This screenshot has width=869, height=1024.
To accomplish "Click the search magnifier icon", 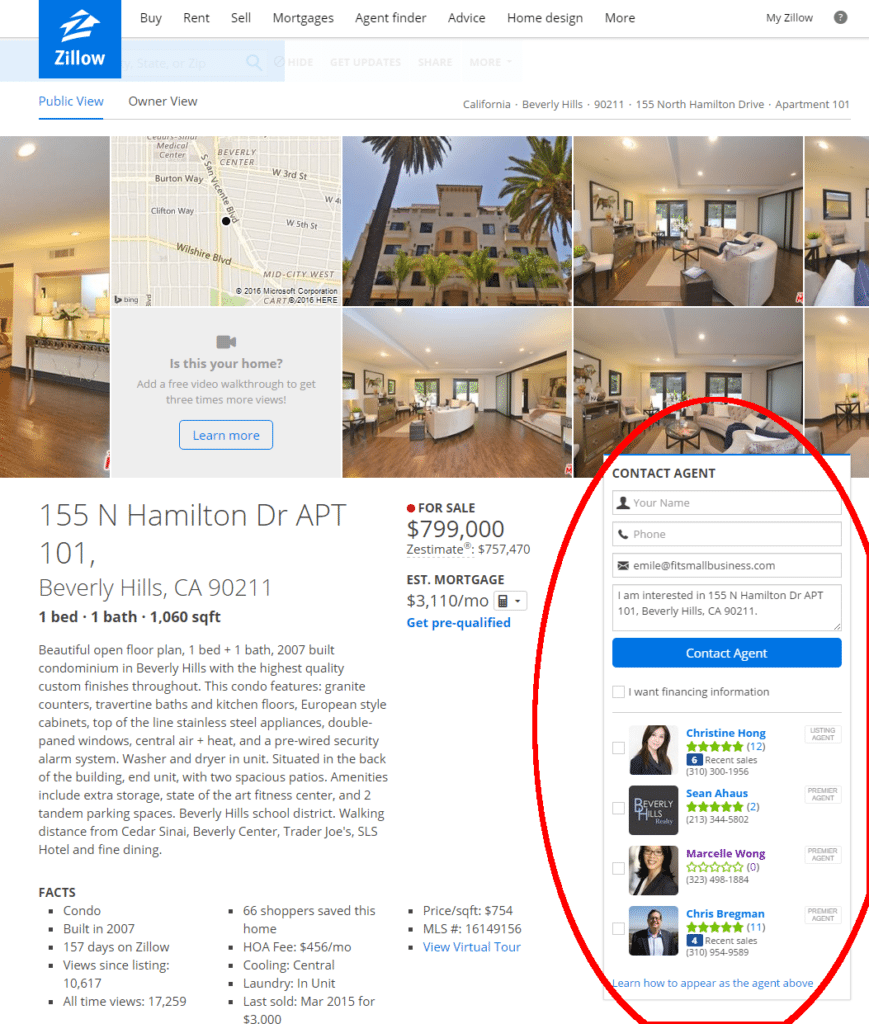I will click(253, 62).
